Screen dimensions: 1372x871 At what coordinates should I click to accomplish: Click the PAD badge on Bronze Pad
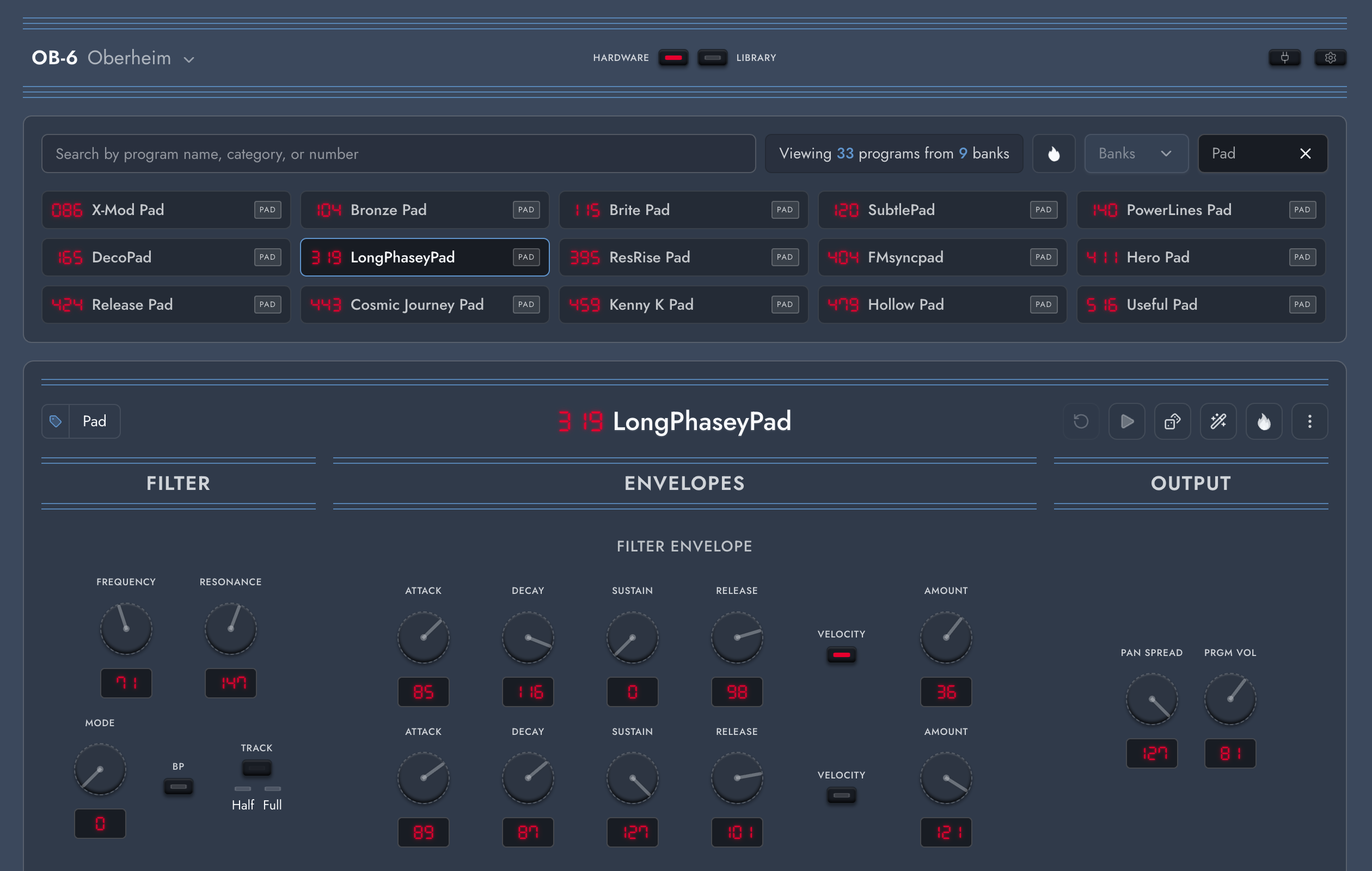(x=526, y=210)
